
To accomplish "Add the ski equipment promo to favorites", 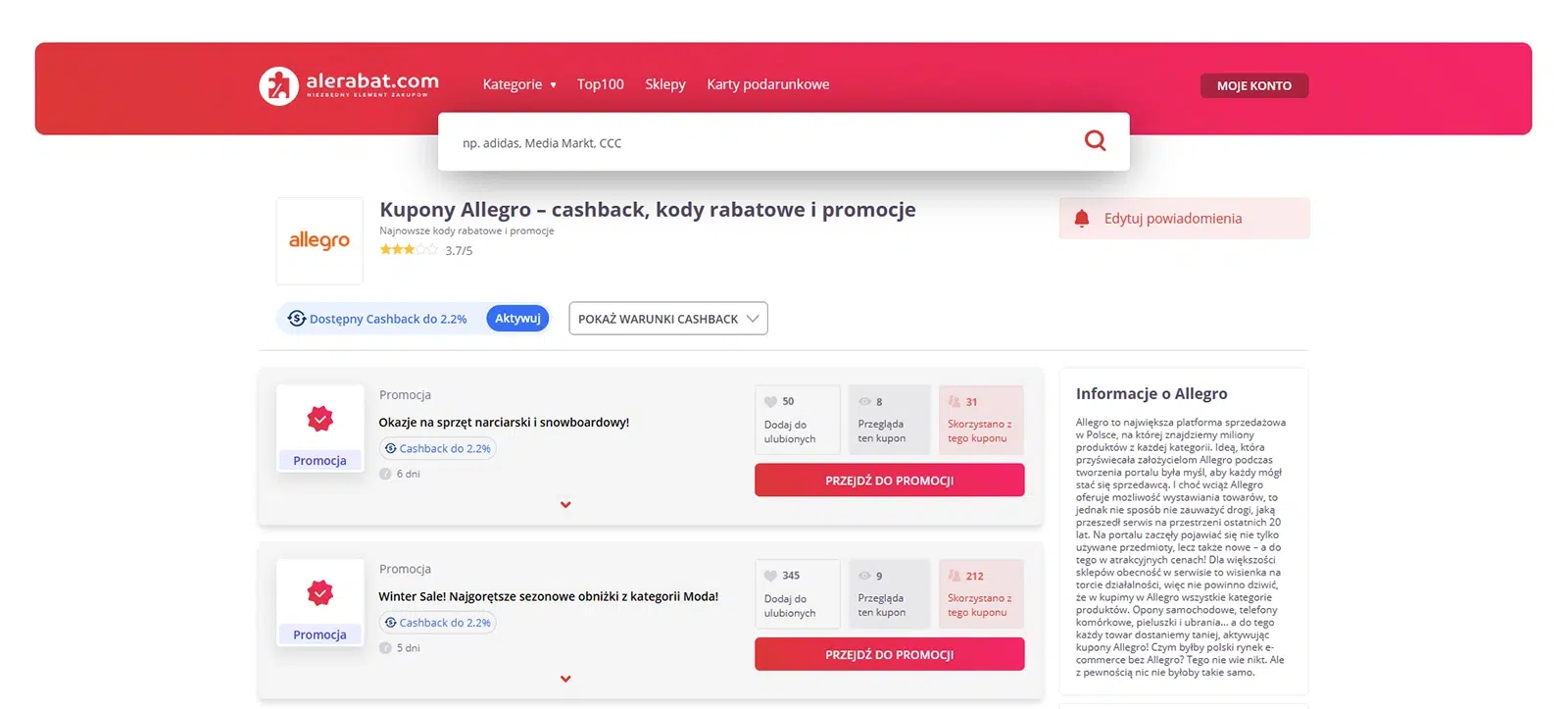I will (x=798, y=420).
